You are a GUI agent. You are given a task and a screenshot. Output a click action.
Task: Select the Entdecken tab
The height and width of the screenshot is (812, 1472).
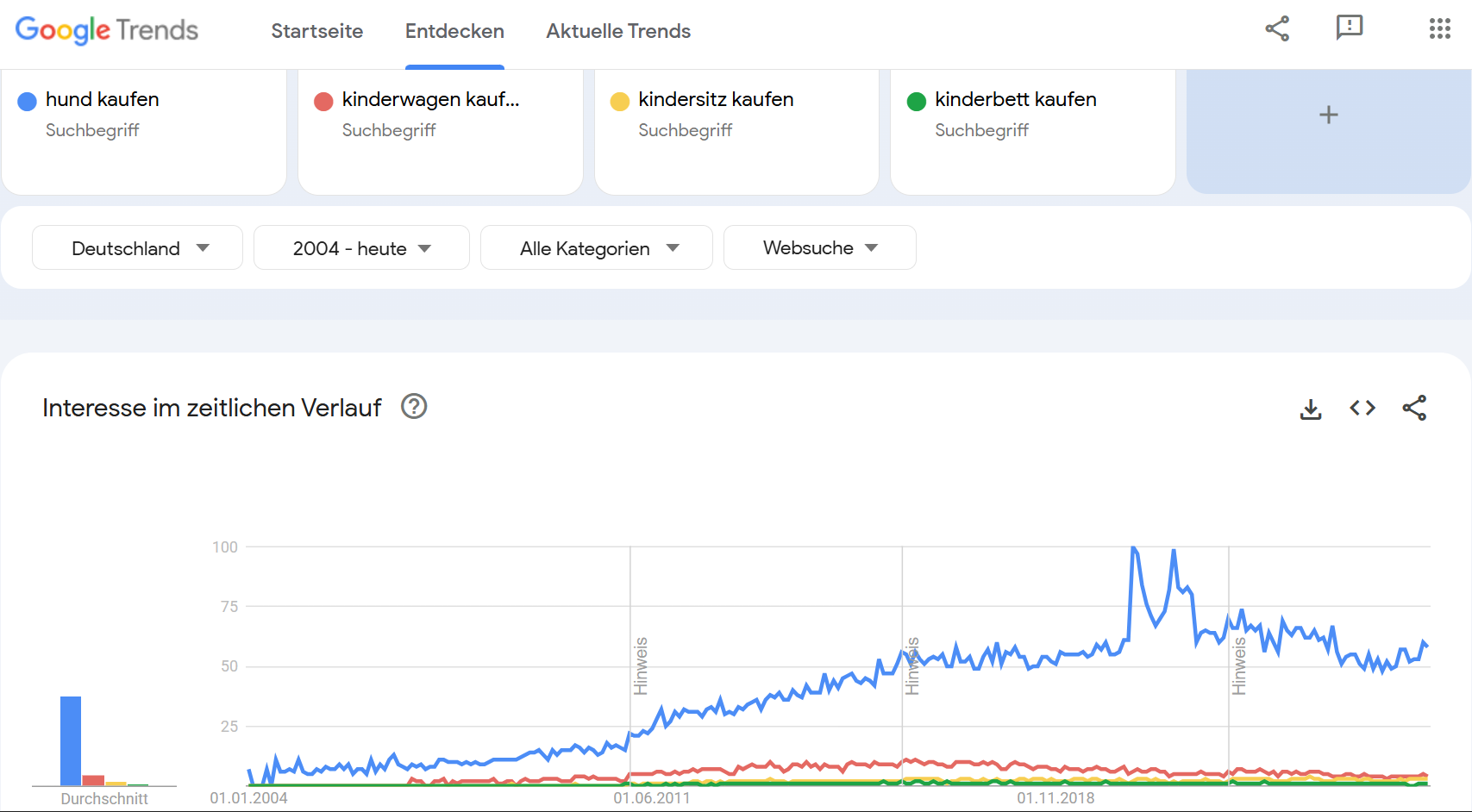pos(454,31)
